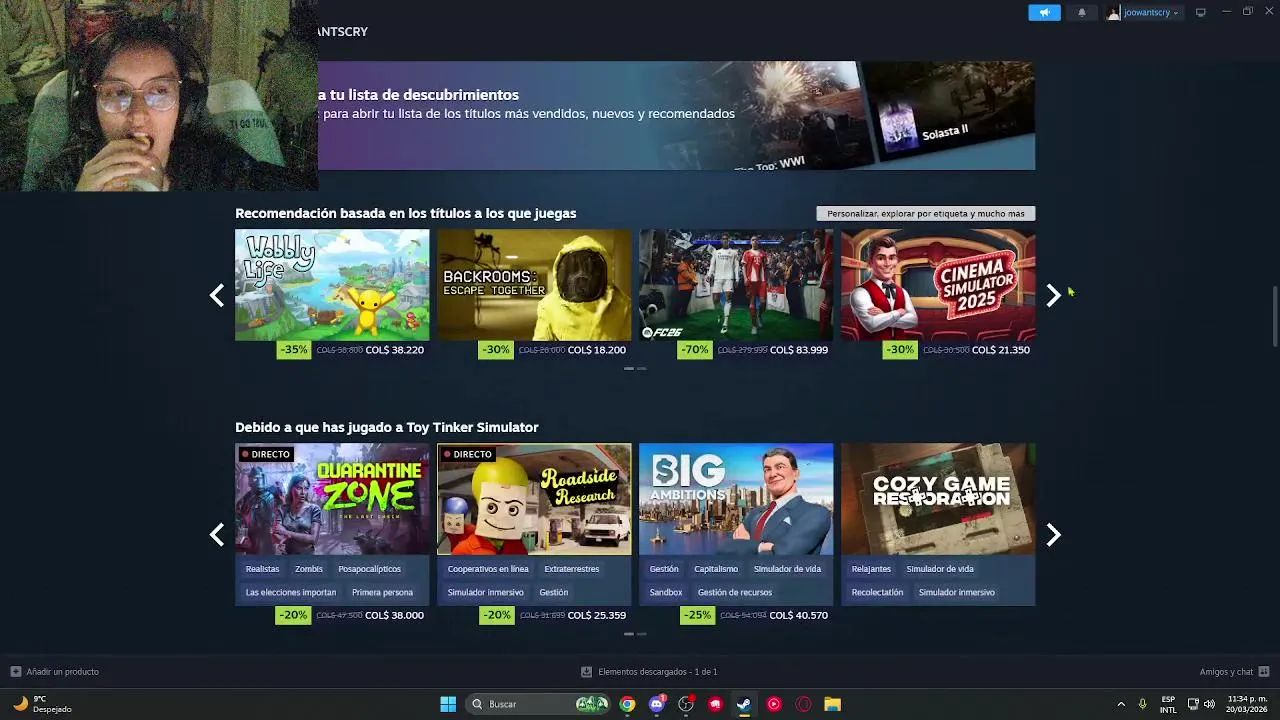Select the Gestión de recursos tag
The height and width of the screenshot is (720, 1280).
735,592
